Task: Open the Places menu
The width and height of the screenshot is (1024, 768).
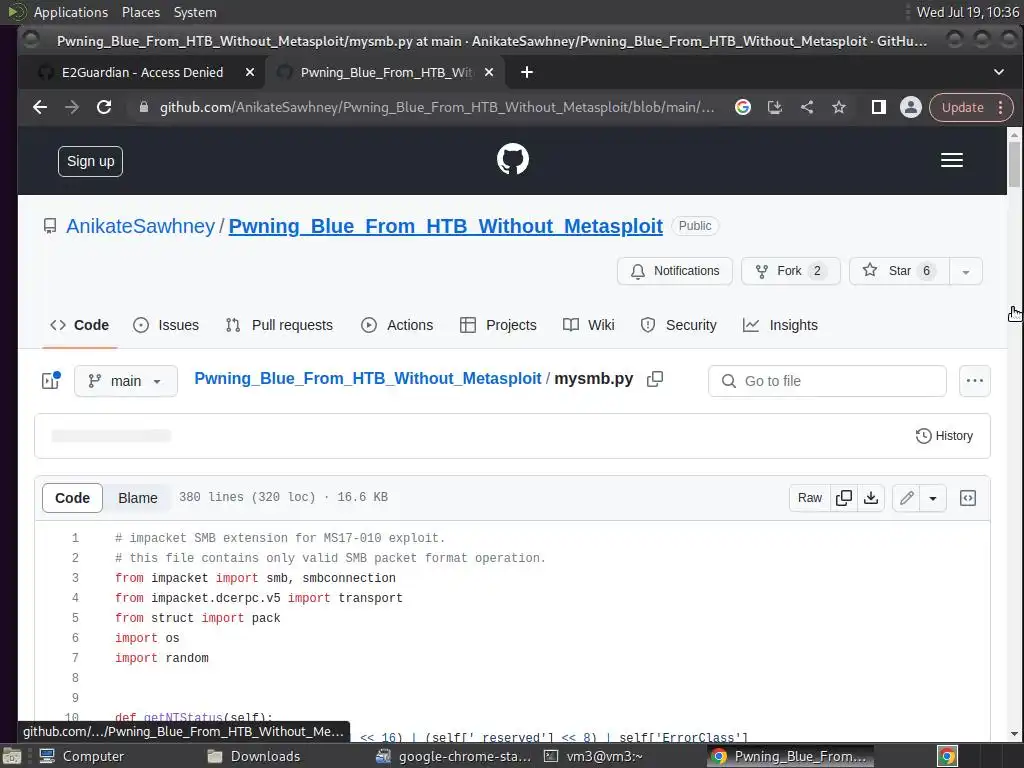Action: coord(140,12)
